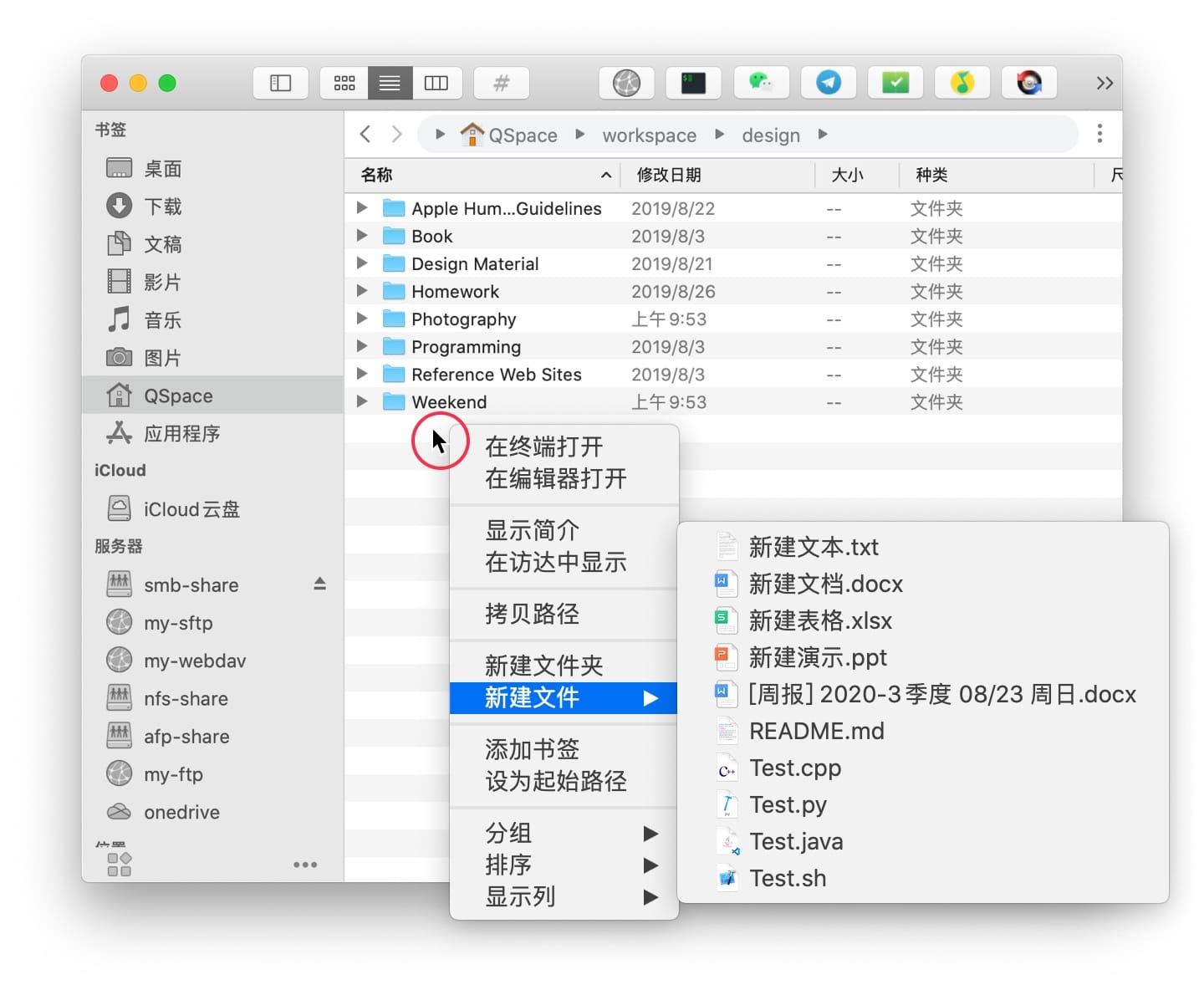Screen dimensions: 1204x990
Task: Open the Terminal toolbar icon
Action: (x=693, y=83)
